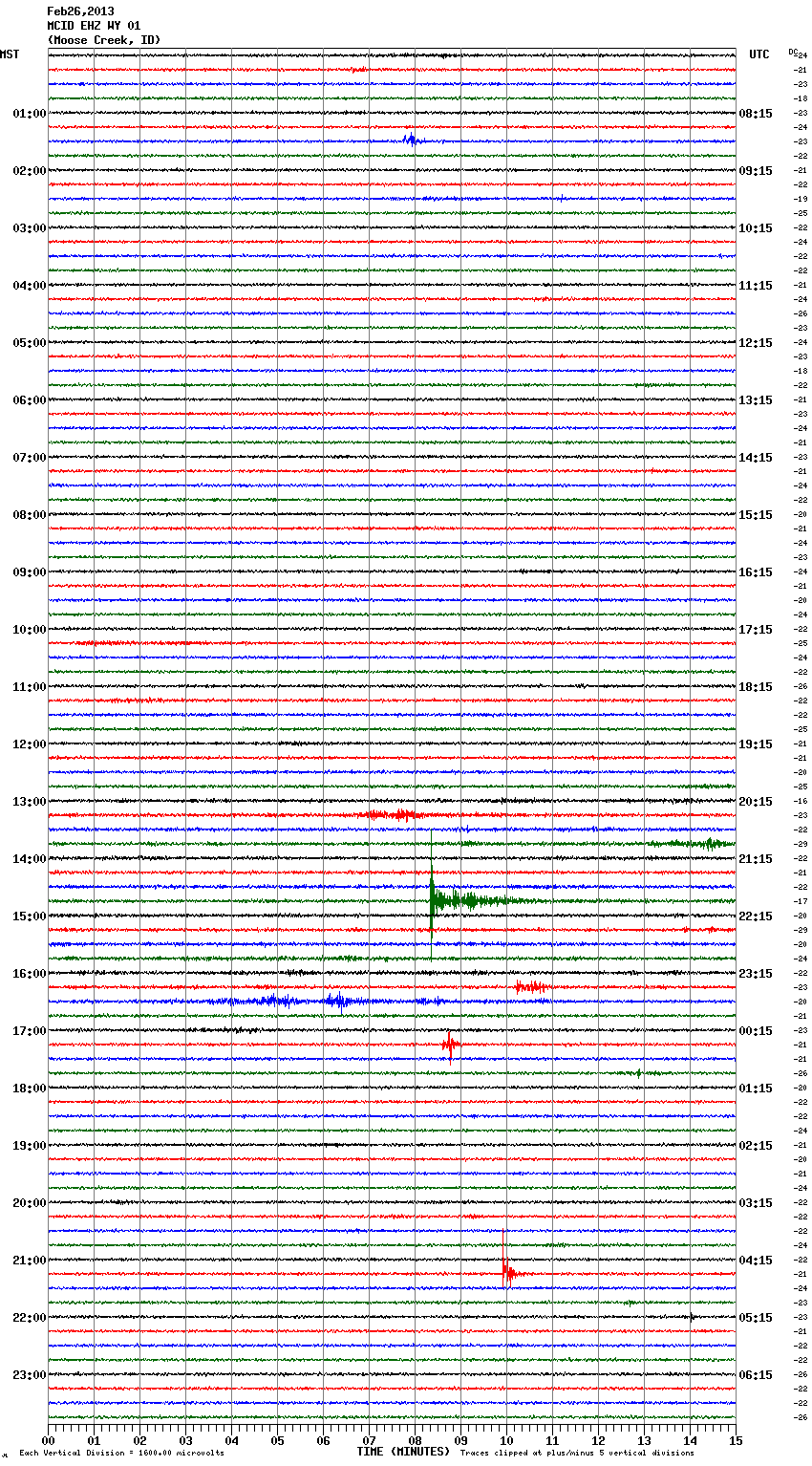The height and width of the screenshot is (1466, 812).
Task: Select the 04:15 UTC time label
Action: pyautogui.click(x=756, y=1261)
